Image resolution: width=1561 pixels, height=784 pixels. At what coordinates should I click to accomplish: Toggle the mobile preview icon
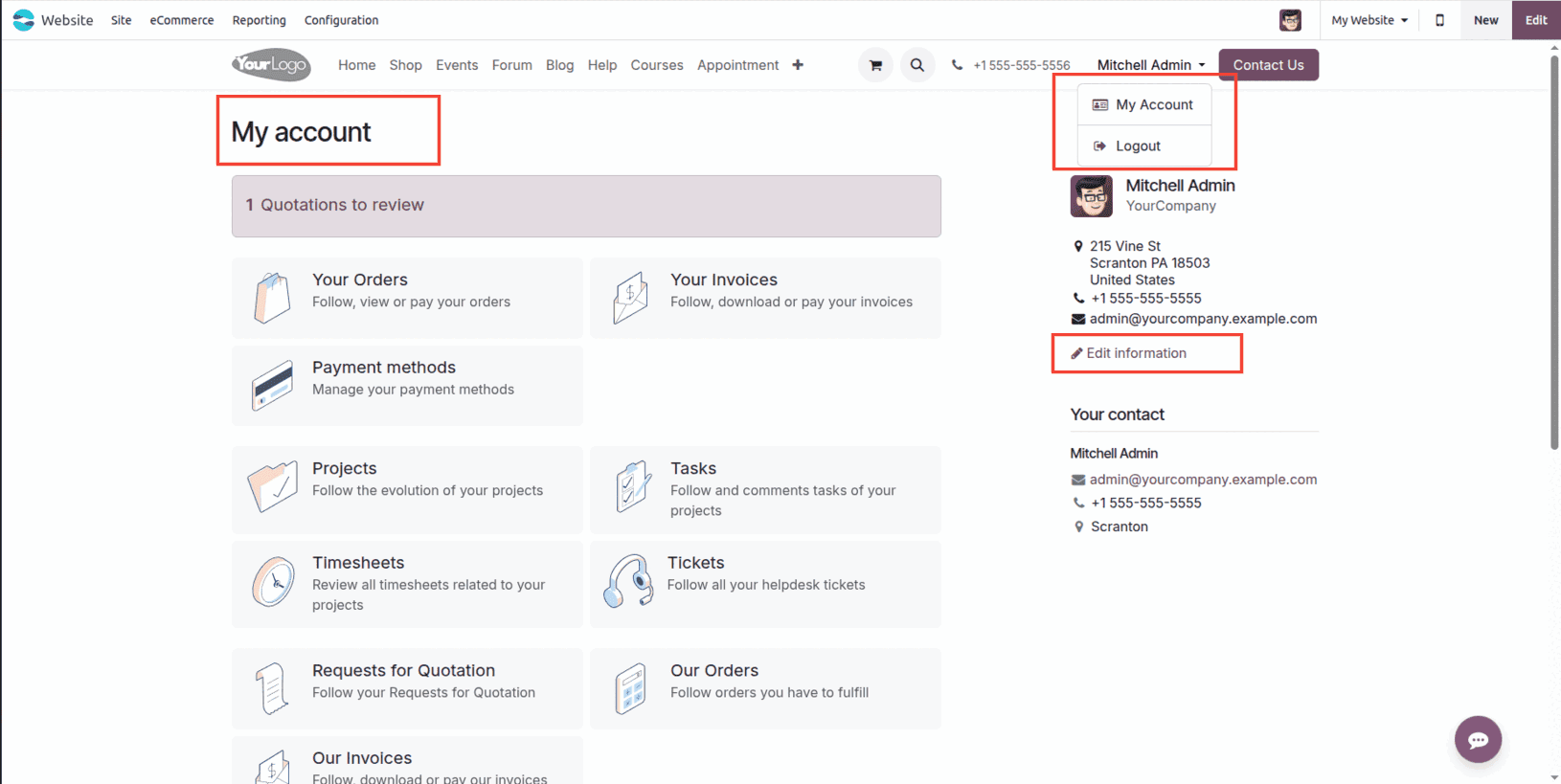click(1439, 20)
